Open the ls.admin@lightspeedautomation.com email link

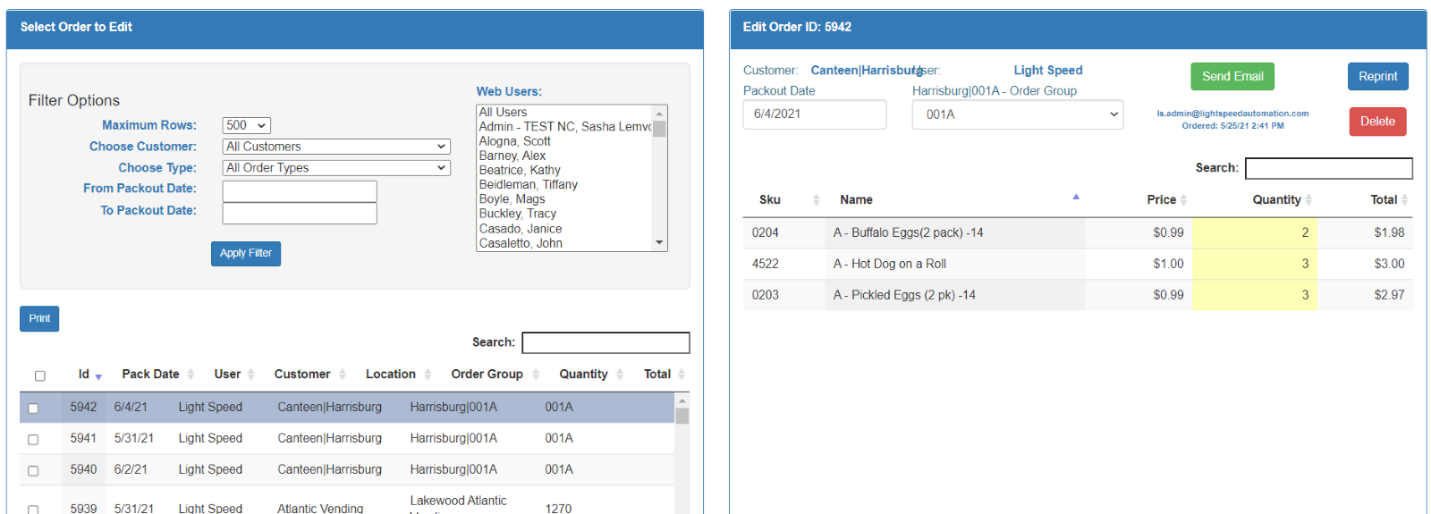tap(1233, 114)
